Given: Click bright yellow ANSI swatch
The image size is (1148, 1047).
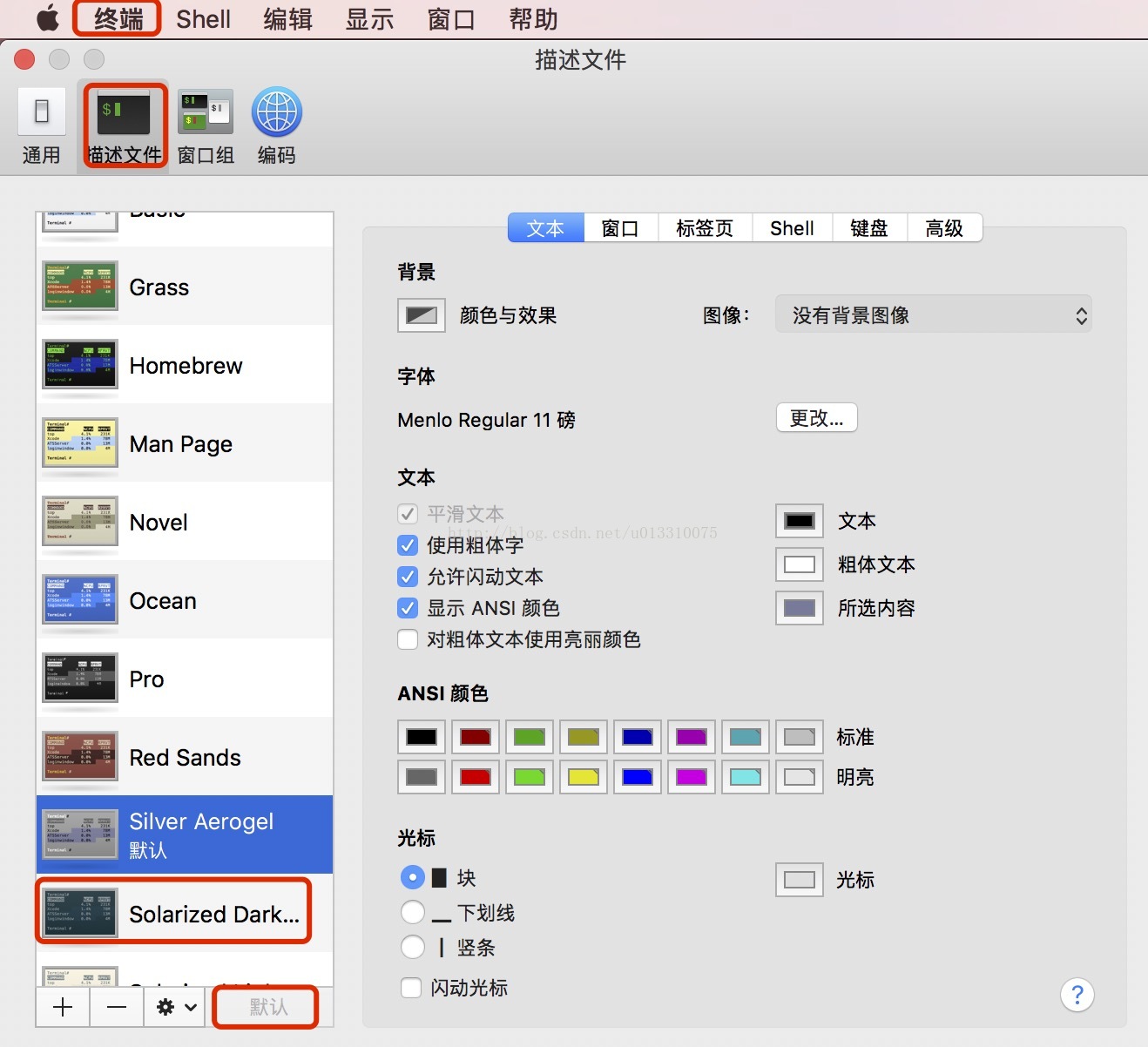Looking at the screenshot, I should point(584,777).
